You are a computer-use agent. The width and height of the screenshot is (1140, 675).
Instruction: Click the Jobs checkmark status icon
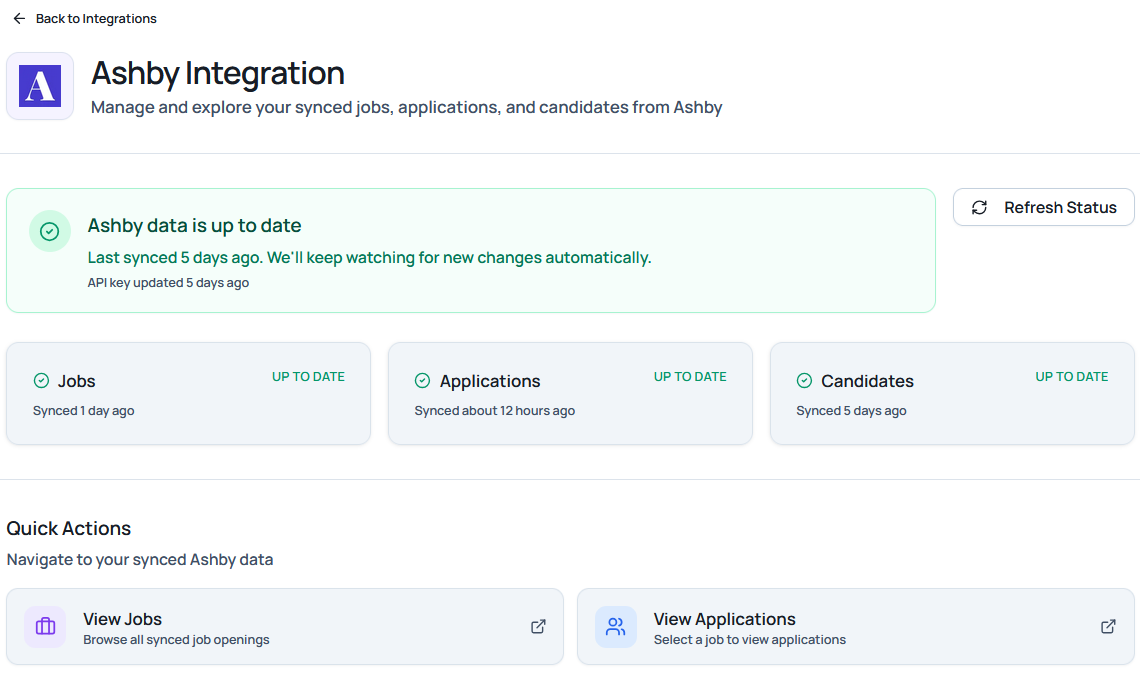pos(41,381)
